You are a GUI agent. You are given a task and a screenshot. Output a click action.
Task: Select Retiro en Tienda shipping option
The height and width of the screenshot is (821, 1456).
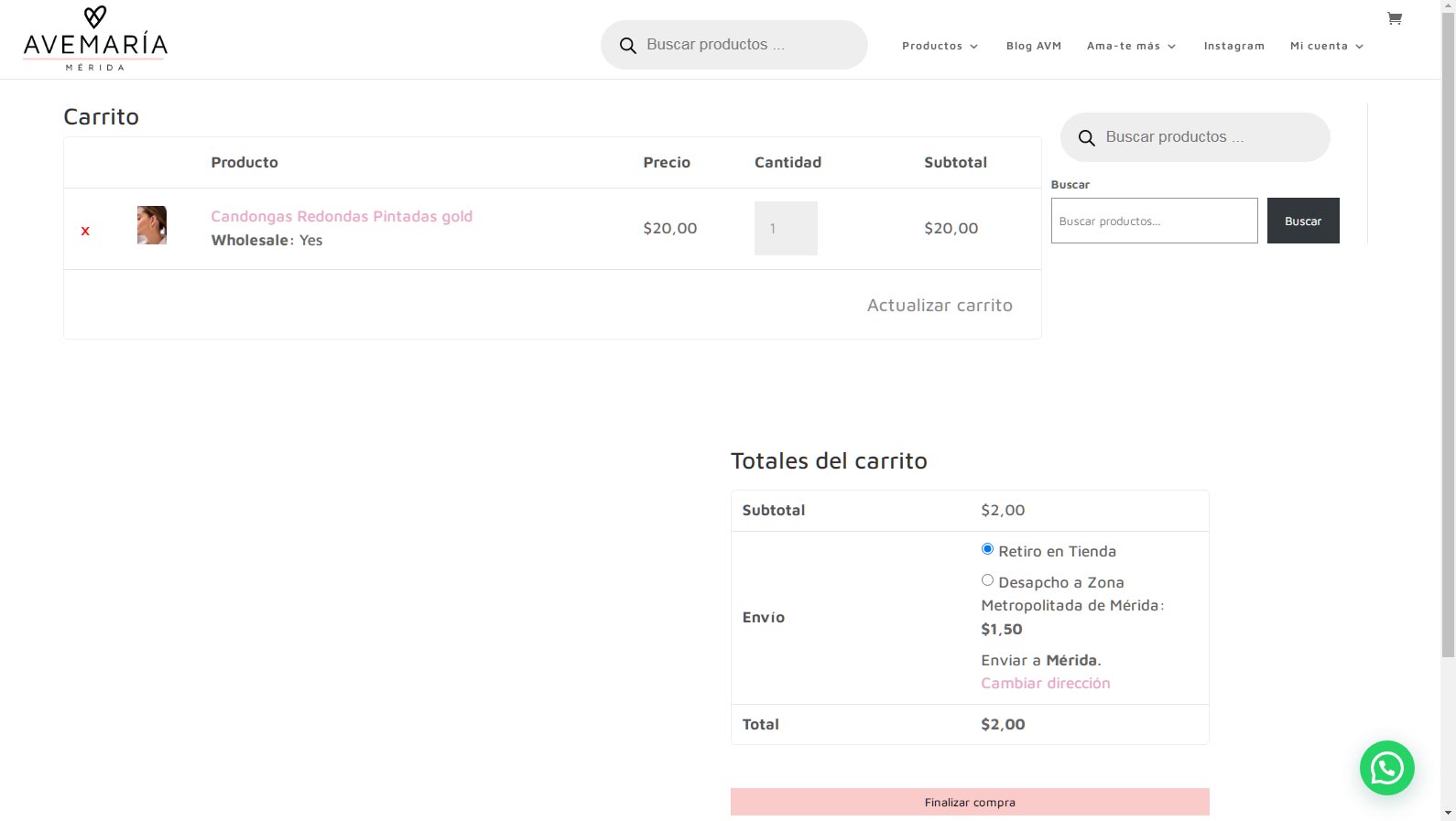pyautogui.click(x=987, y=549)
